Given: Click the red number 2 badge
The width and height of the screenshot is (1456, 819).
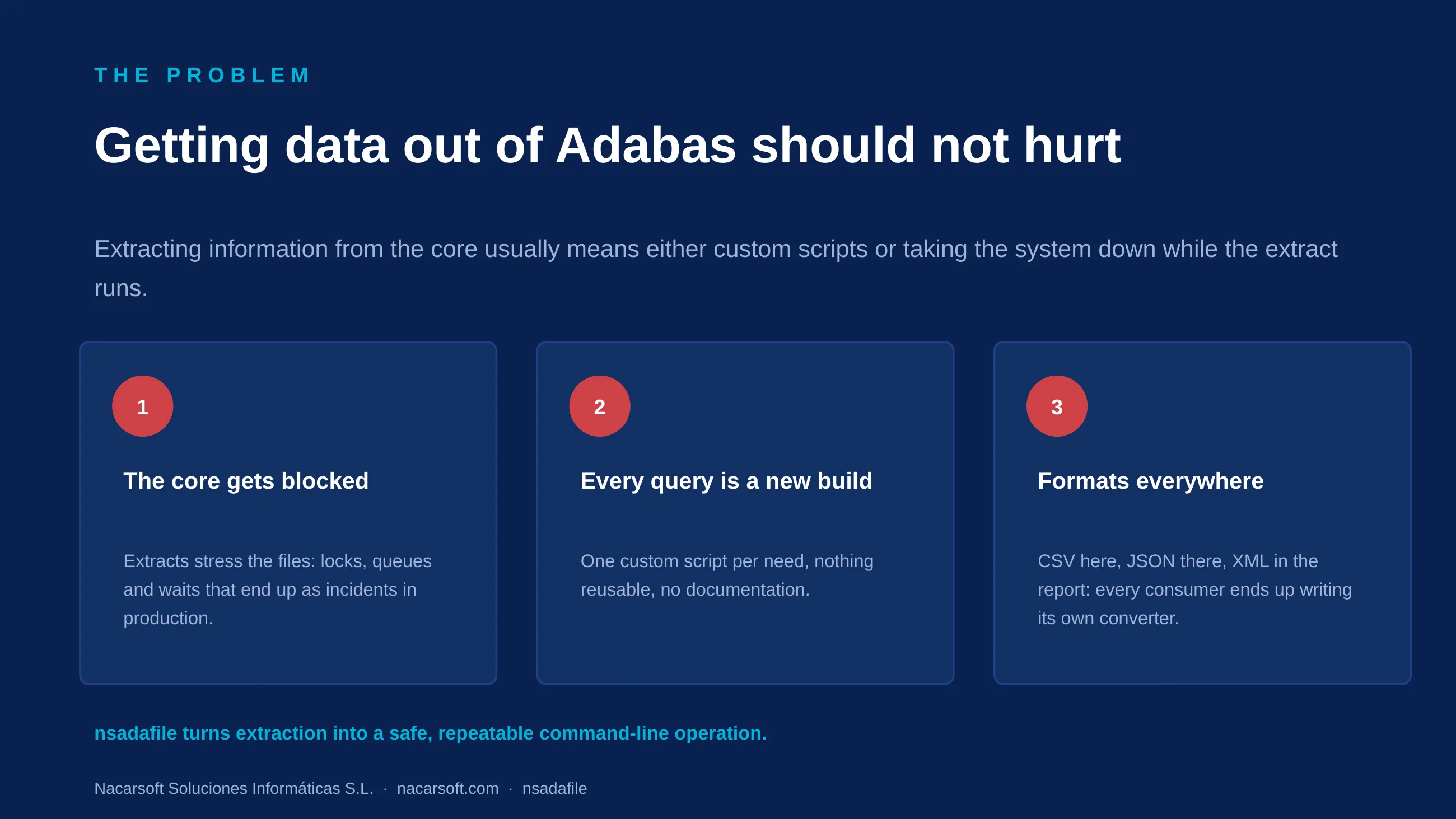Looking at the screenshot, I should [x=600, y=406].
